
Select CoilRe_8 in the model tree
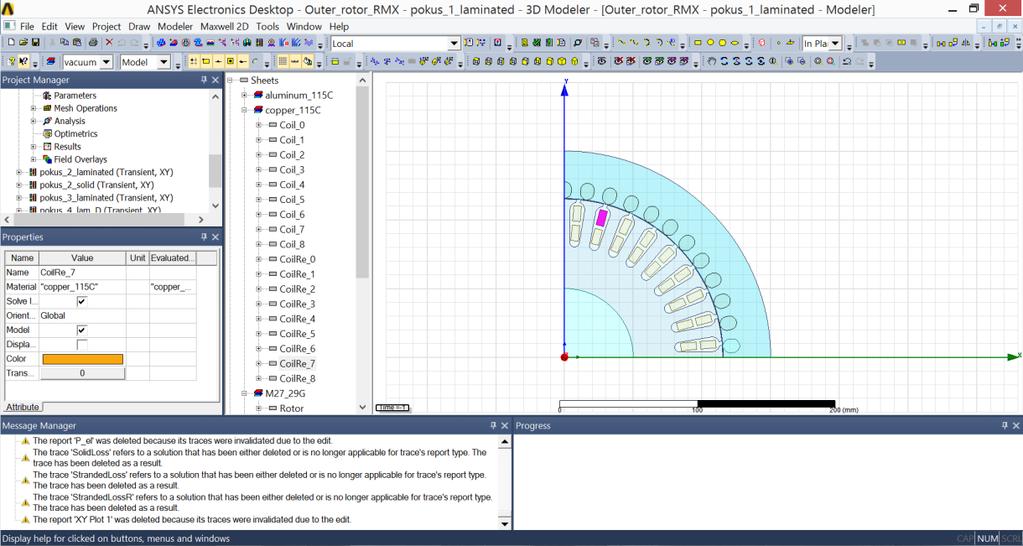tap(298, 378)
